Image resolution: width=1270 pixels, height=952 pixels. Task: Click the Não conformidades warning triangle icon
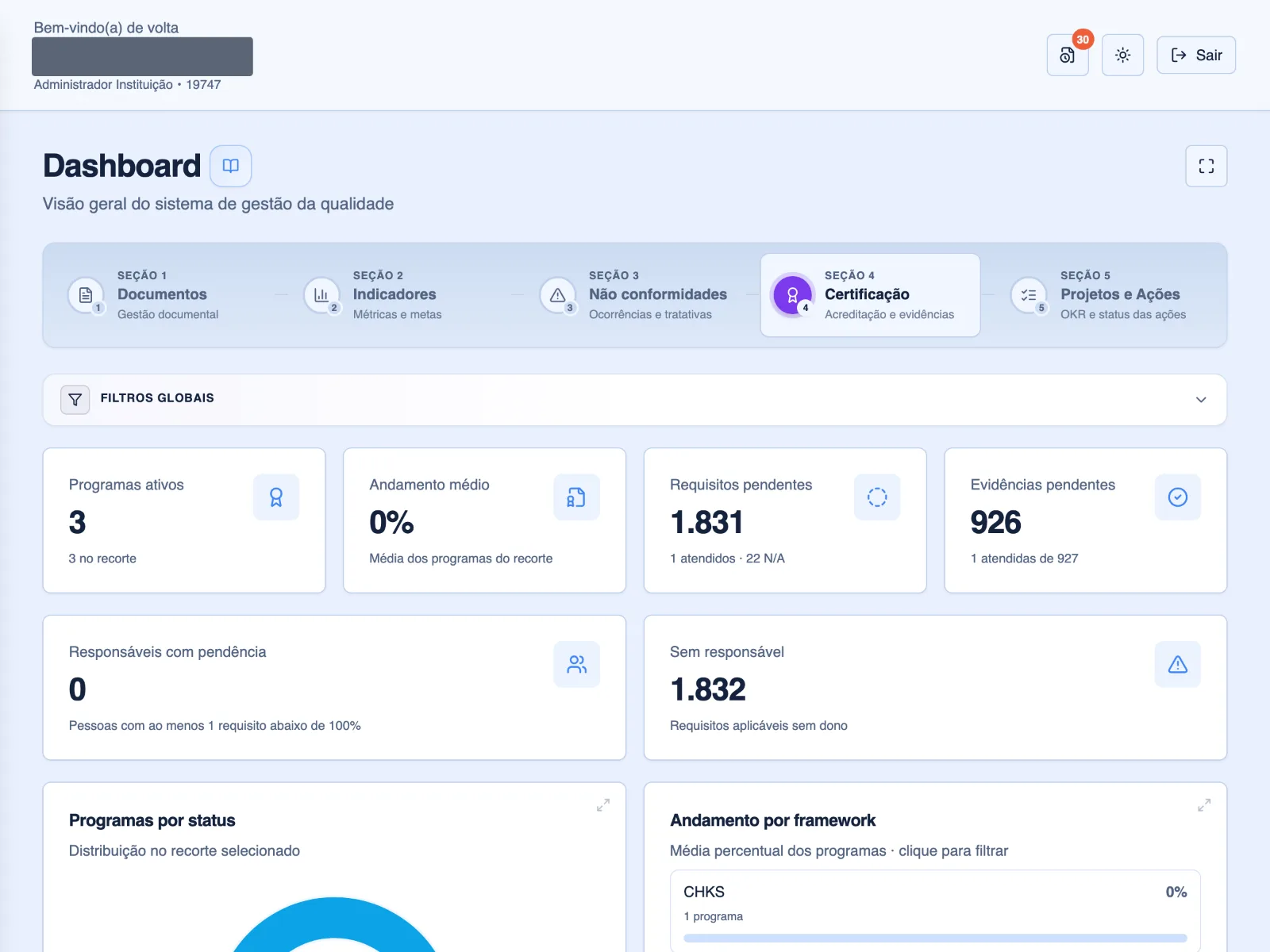tap(557, 295)
